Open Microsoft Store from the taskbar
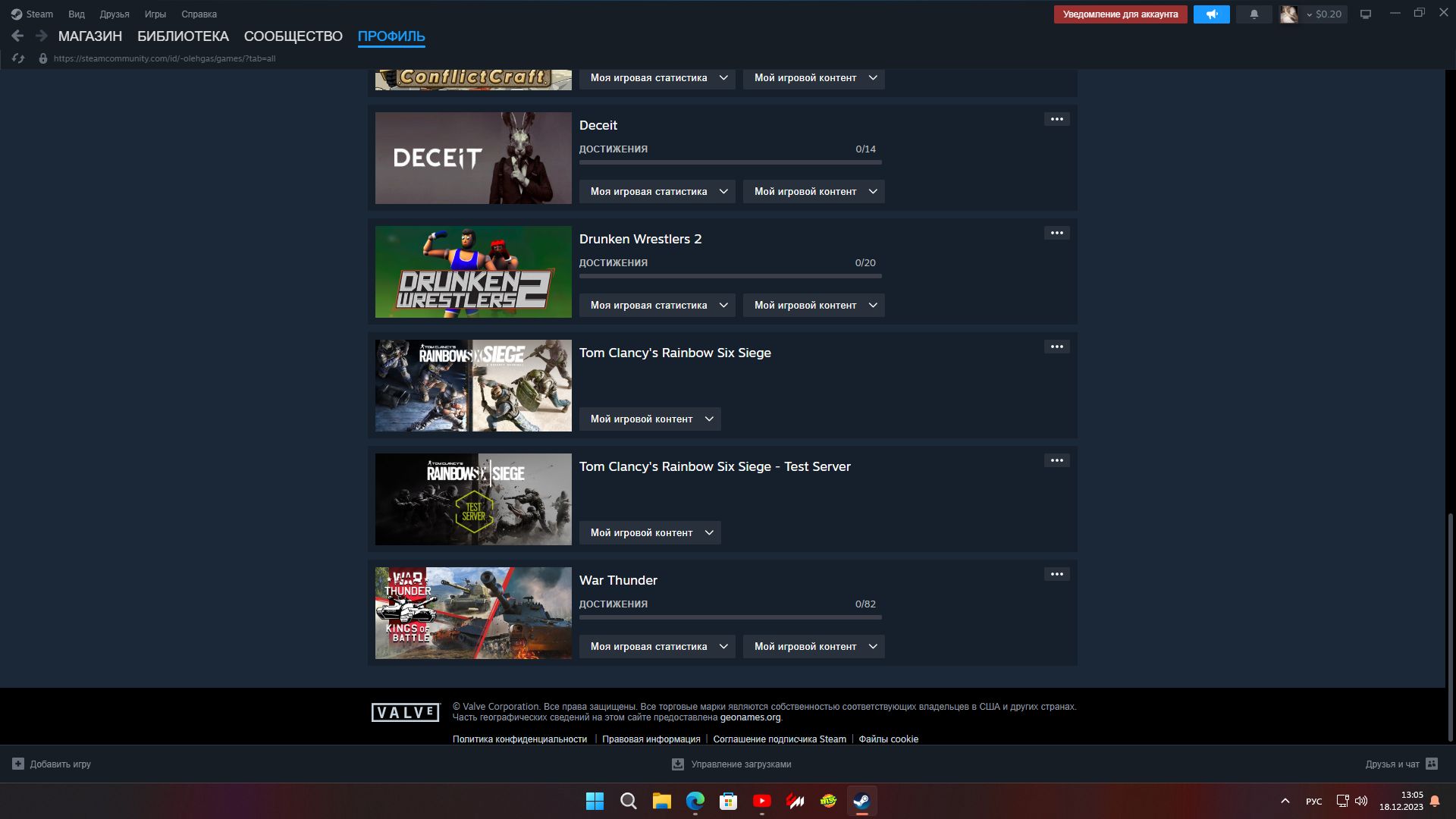1456x819 pixels. click(x=728, y=801)
